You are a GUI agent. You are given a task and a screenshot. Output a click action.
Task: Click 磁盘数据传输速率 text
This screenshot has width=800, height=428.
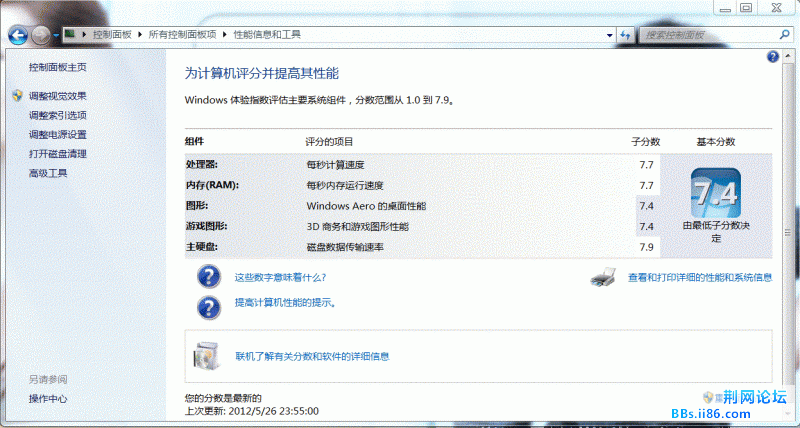pos(345,247)
